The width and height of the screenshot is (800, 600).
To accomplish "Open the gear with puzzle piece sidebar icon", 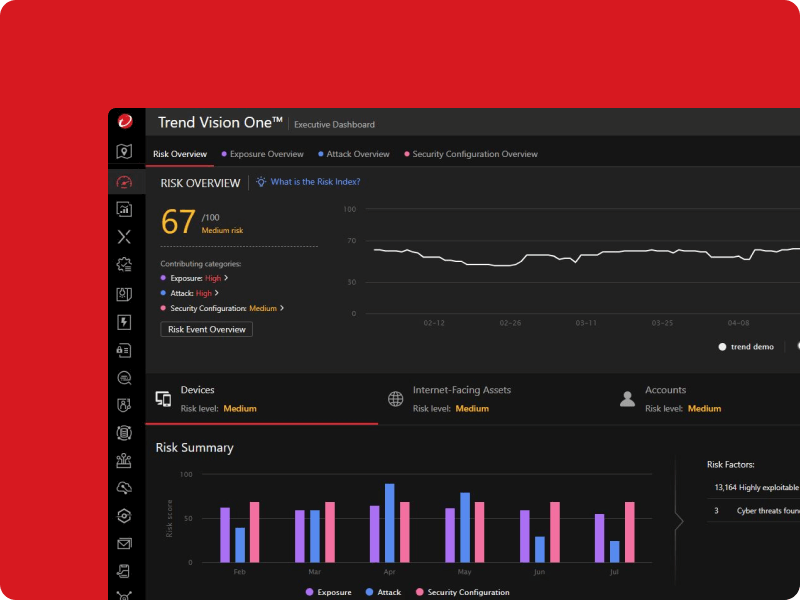I will pyautogui.click(x=124, y=263).
